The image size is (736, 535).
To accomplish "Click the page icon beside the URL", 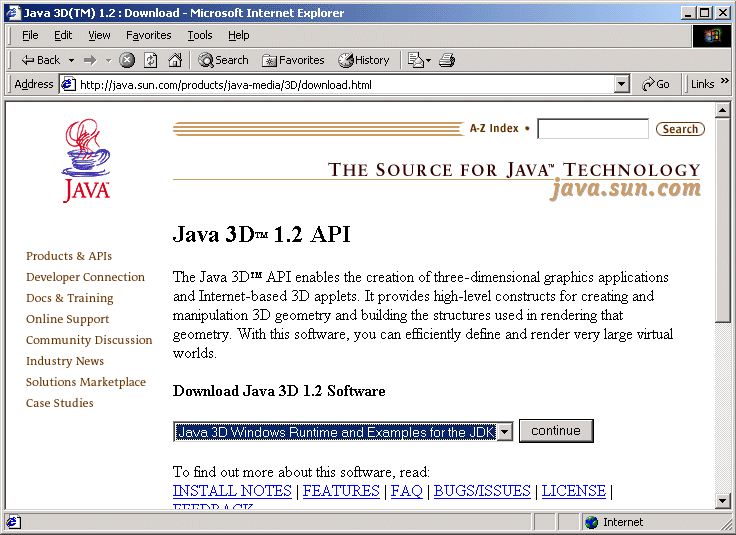I will 69,84.
